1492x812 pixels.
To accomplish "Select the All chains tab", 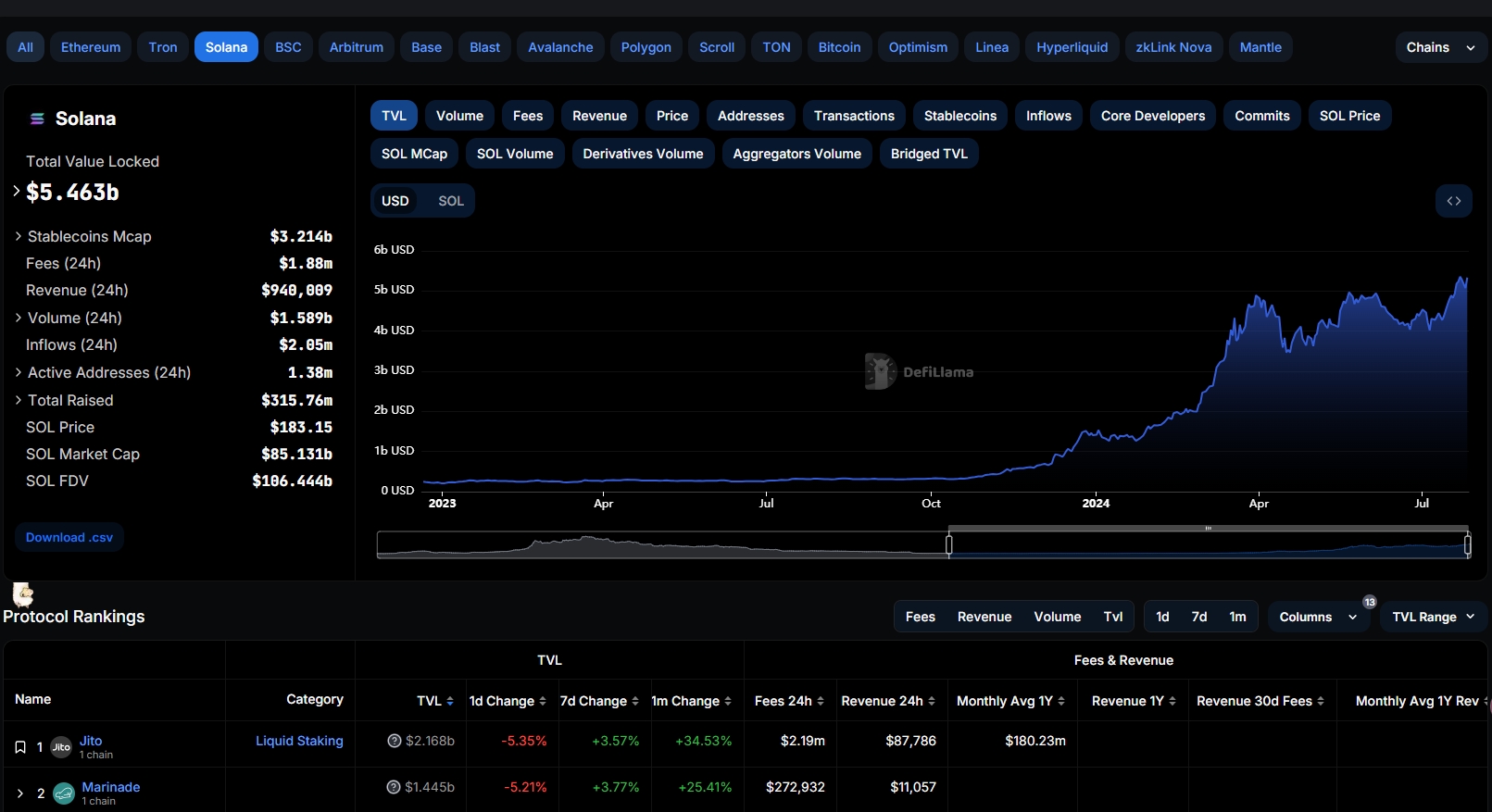I will tap(25, 47).
